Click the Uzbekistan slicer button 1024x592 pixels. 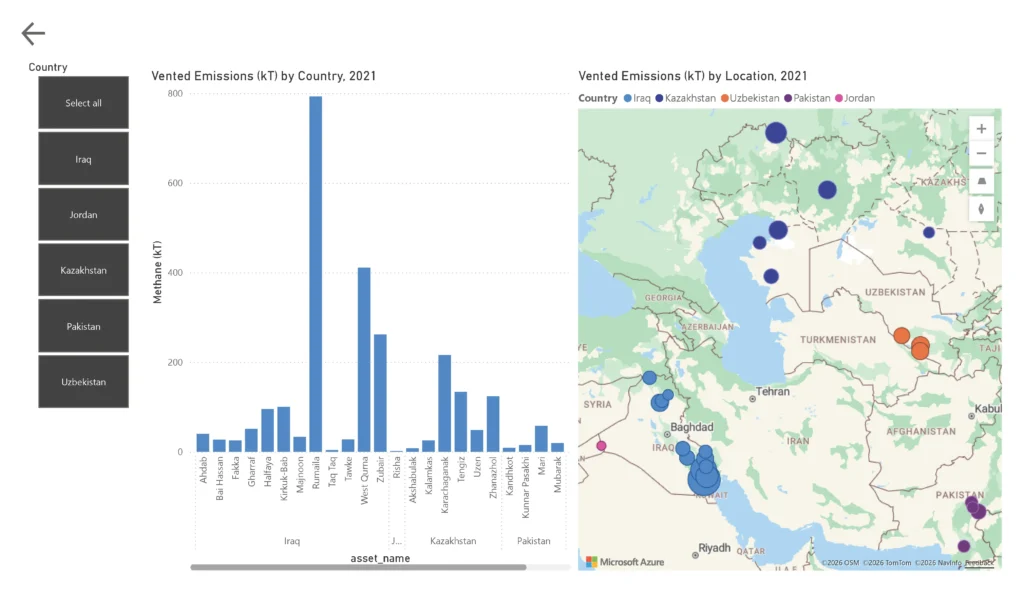(84, 382)
